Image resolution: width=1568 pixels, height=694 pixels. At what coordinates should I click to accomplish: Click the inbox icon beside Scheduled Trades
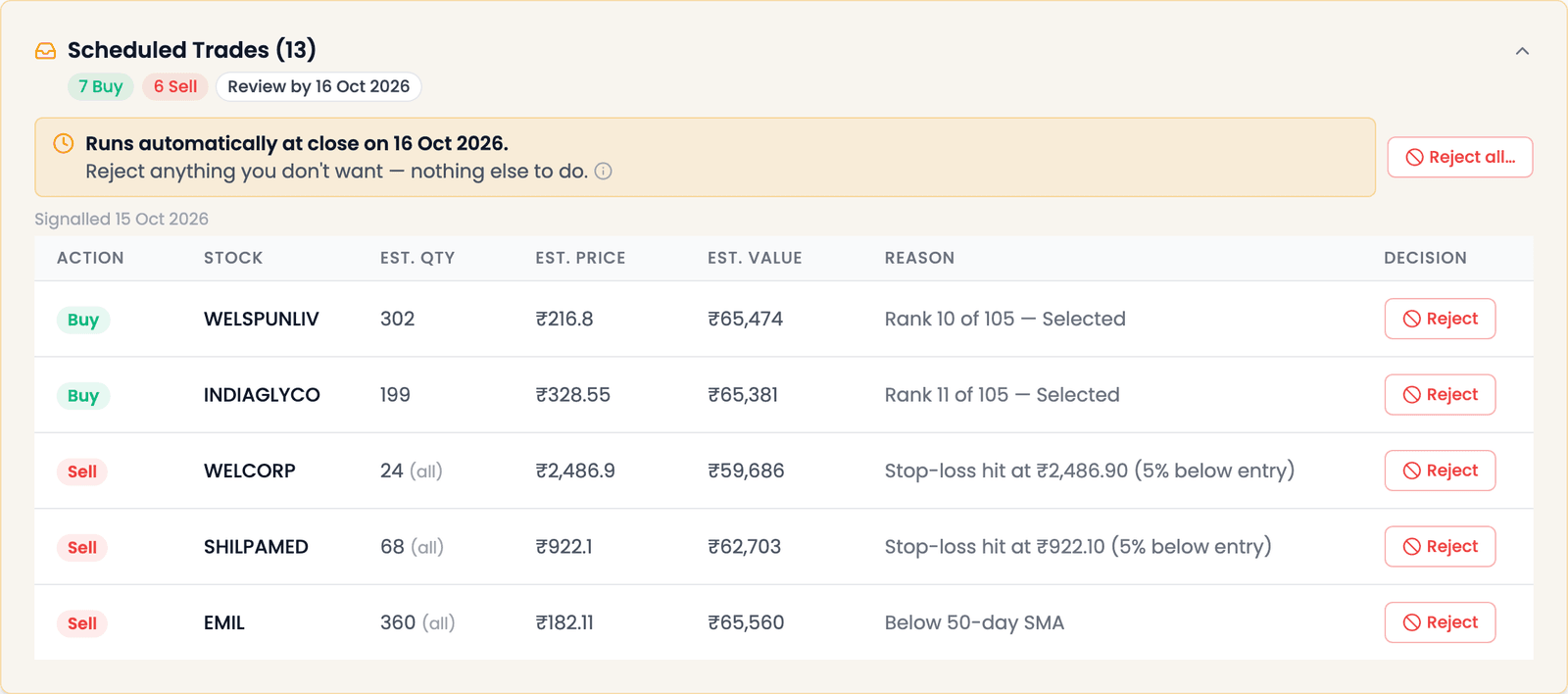pyautogui.click(x=46, y=51)
